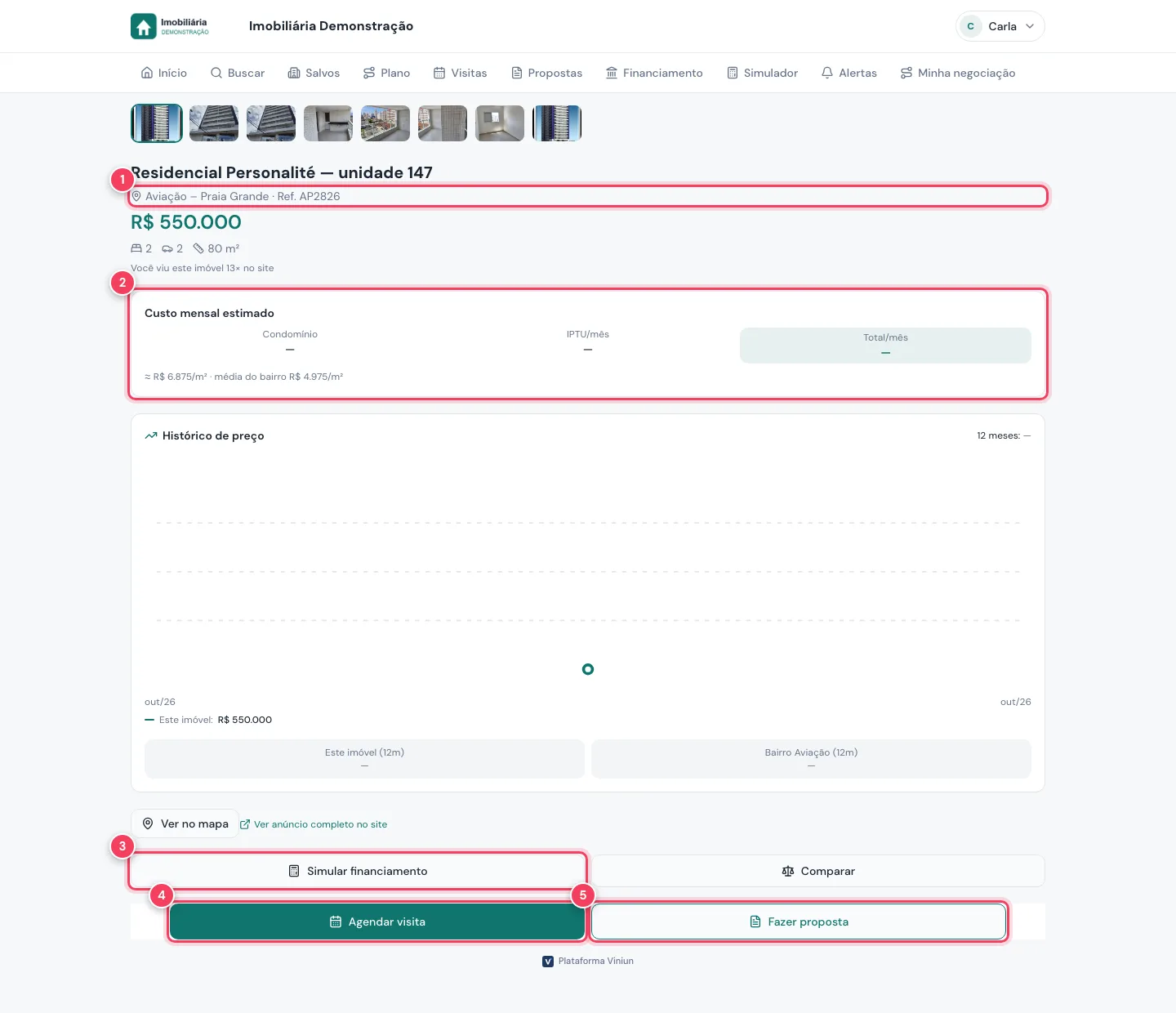Viewport: 1176px width, 1013px height.
Task: Click the magnifier icon beside Buscar
Action: pos(216,73)
